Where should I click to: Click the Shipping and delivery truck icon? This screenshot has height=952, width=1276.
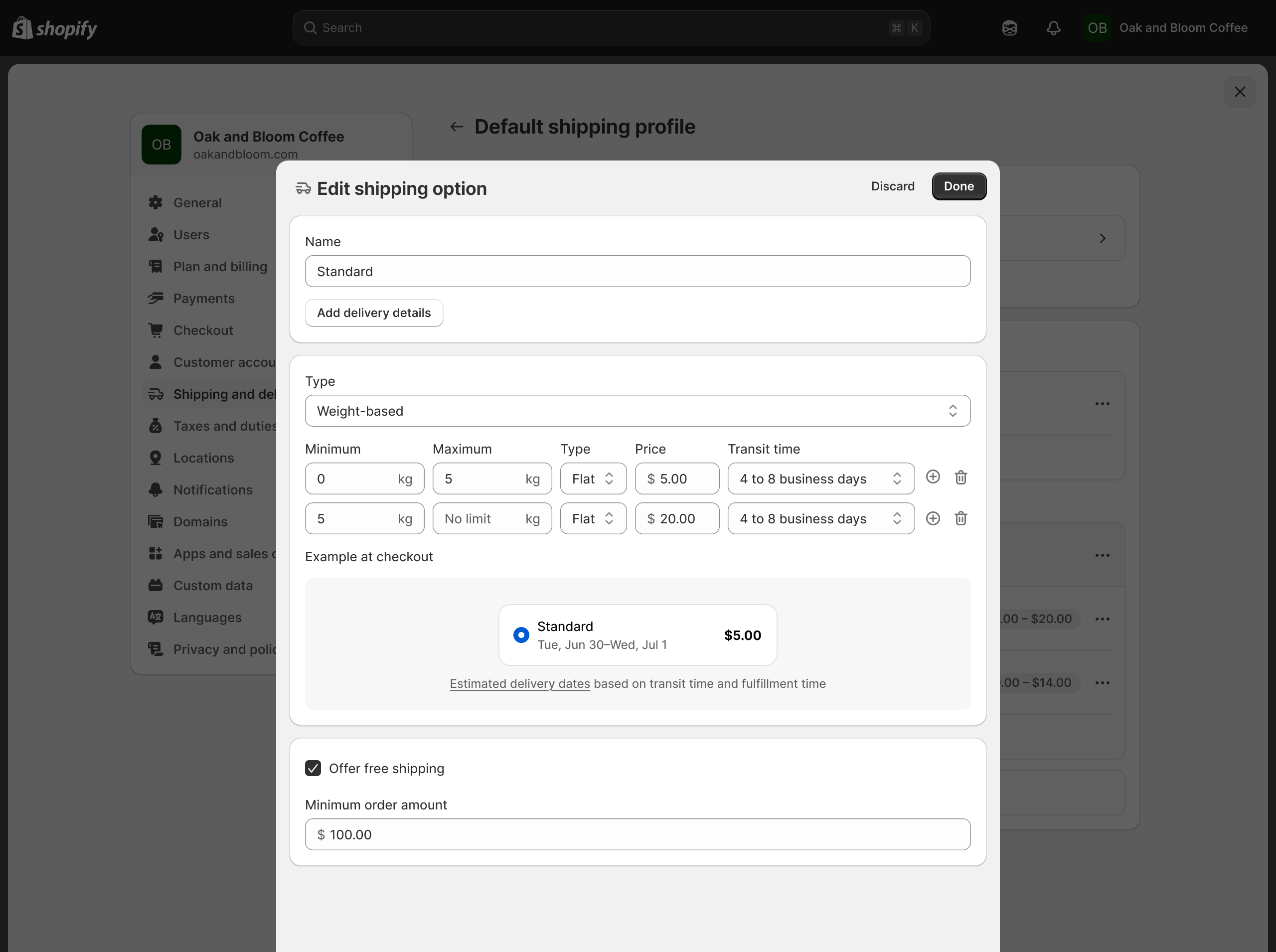click(156, 394)
